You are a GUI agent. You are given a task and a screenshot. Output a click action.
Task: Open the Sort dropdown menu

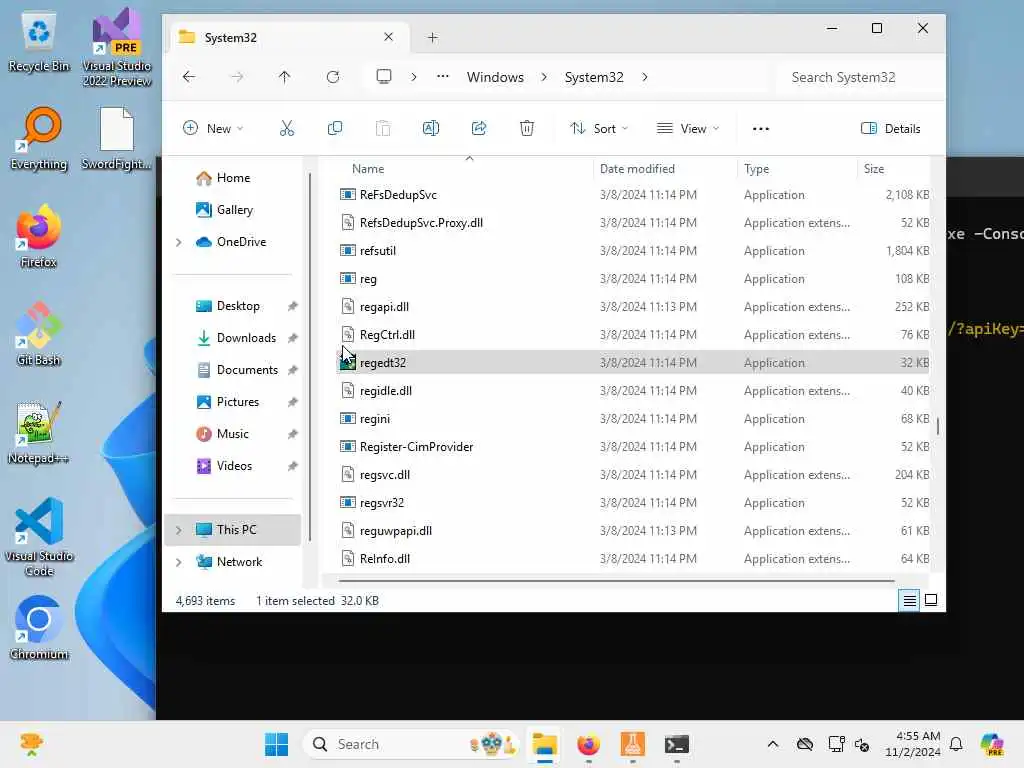599,129
